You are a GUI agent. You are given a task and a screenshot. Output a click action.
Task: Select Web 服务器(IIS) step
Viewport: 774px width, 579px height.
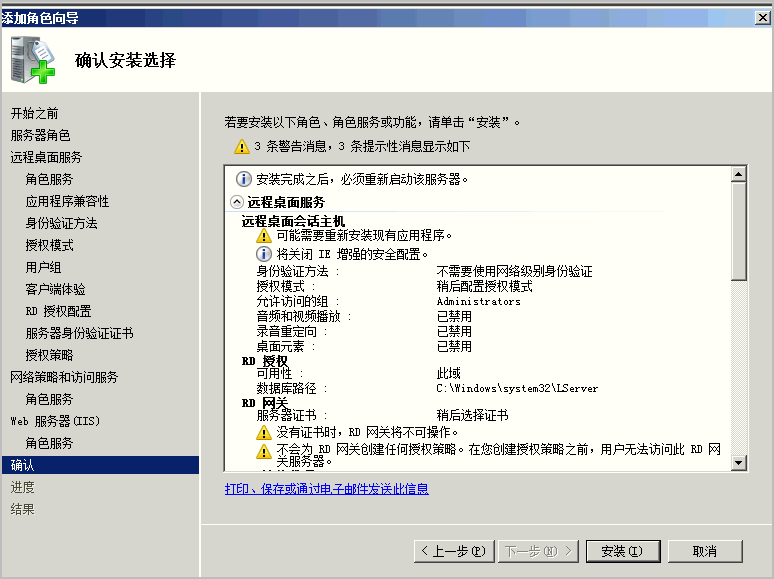[x=55, y=421]
